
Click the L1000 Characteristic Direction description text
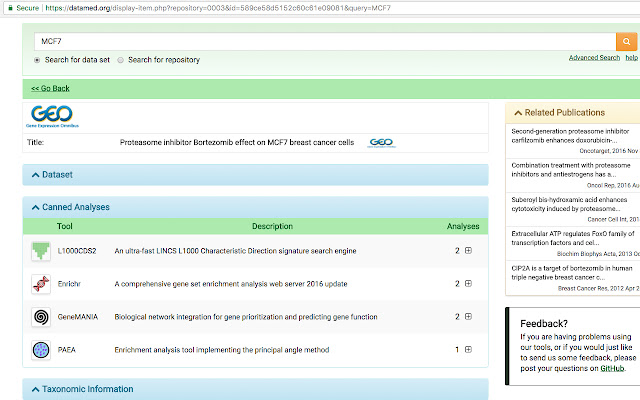point(235,251)
